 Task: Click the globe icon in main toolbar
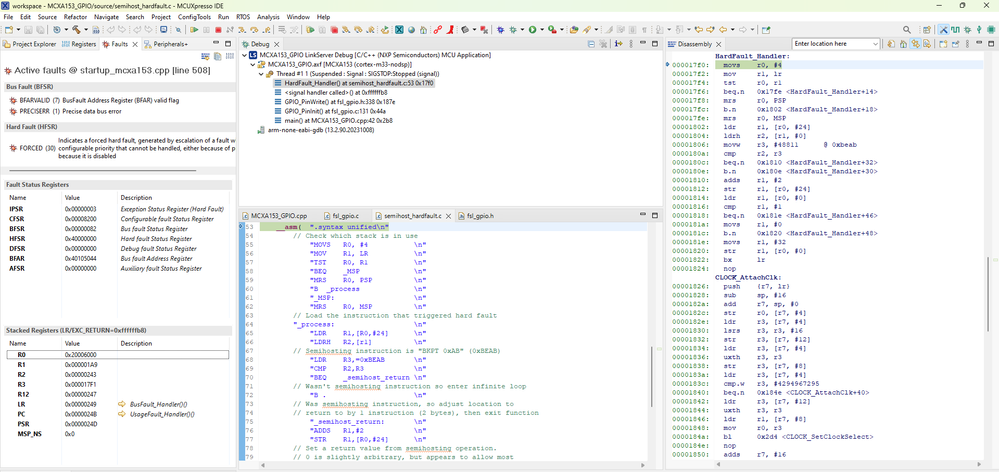click(x=412, y=29)
